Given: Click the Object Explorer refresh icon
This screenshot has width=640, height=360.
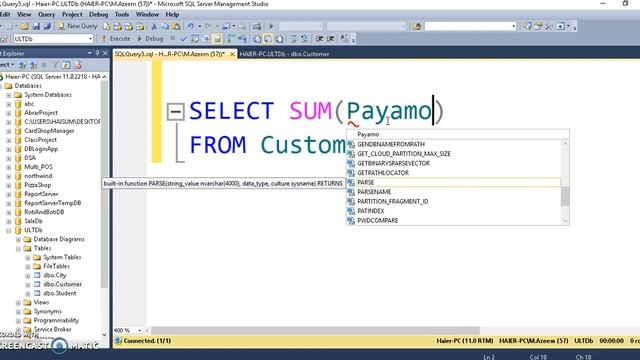Looking at the screenshot, I should tap(66, 65).
